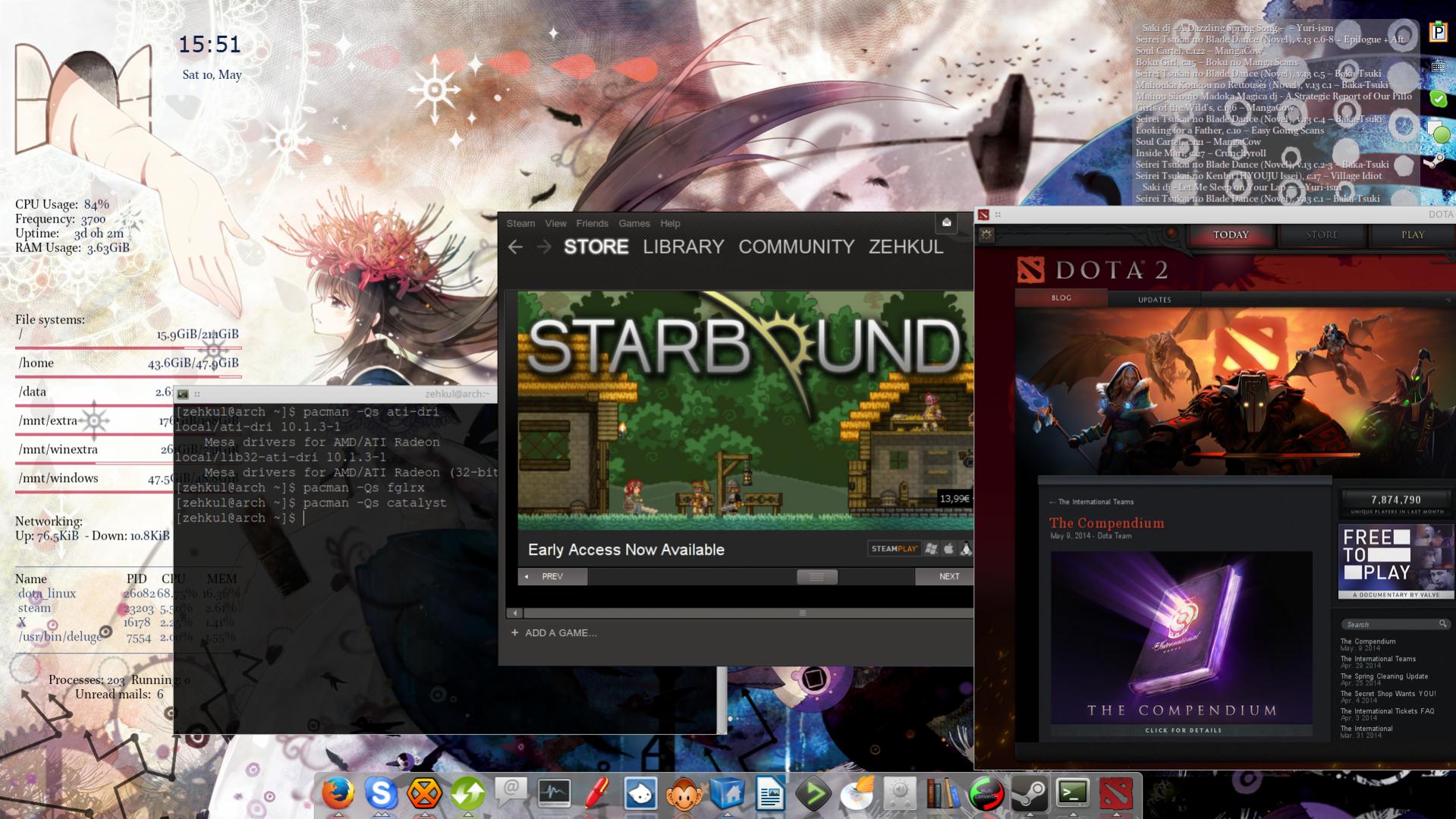Open the orange X-hexagon dock app
Screen dimensions: 1456x819
click(x=424, y=794)
